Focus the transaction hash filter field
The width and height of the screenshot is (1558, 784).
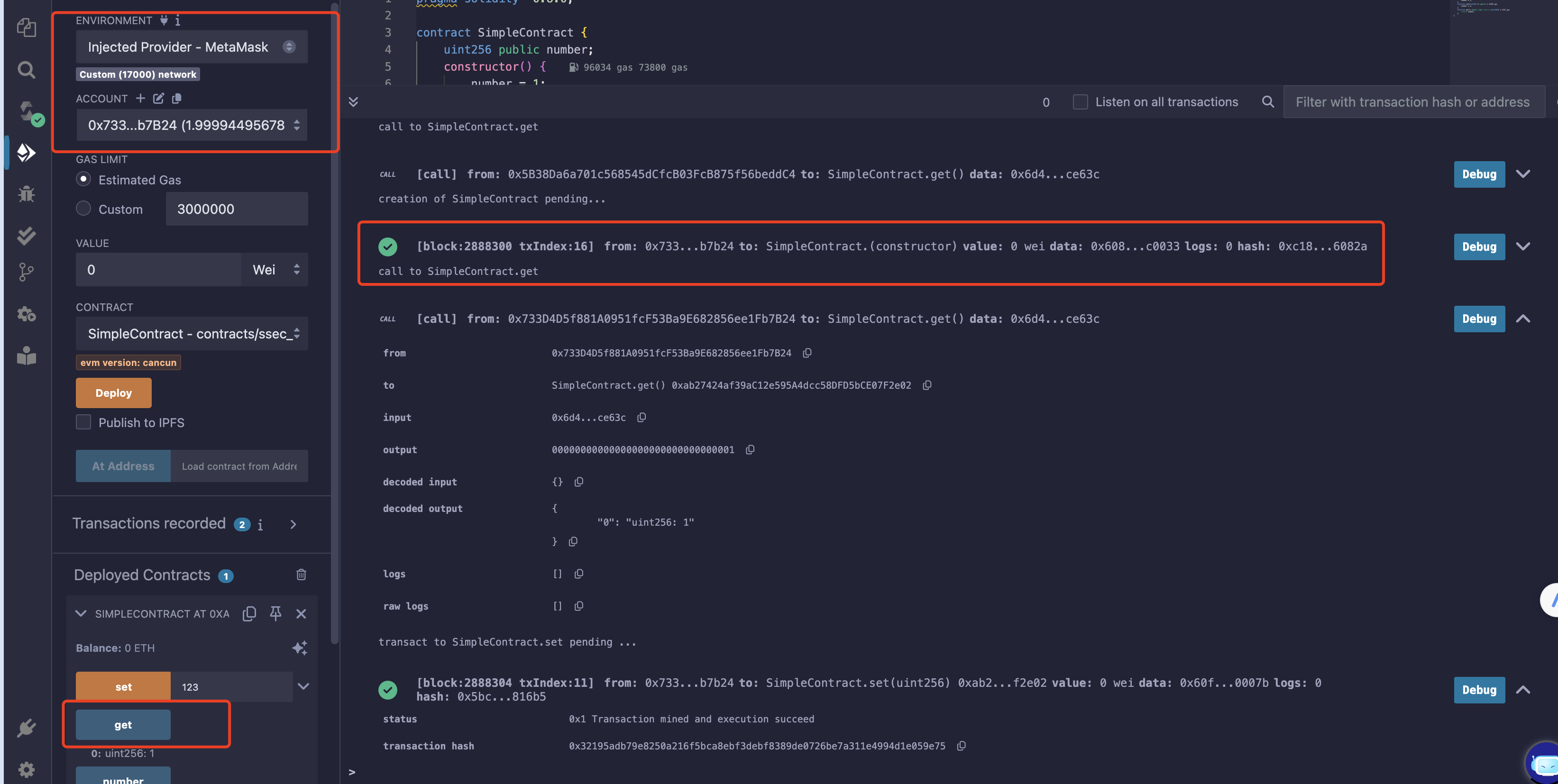pos(1412,102)
